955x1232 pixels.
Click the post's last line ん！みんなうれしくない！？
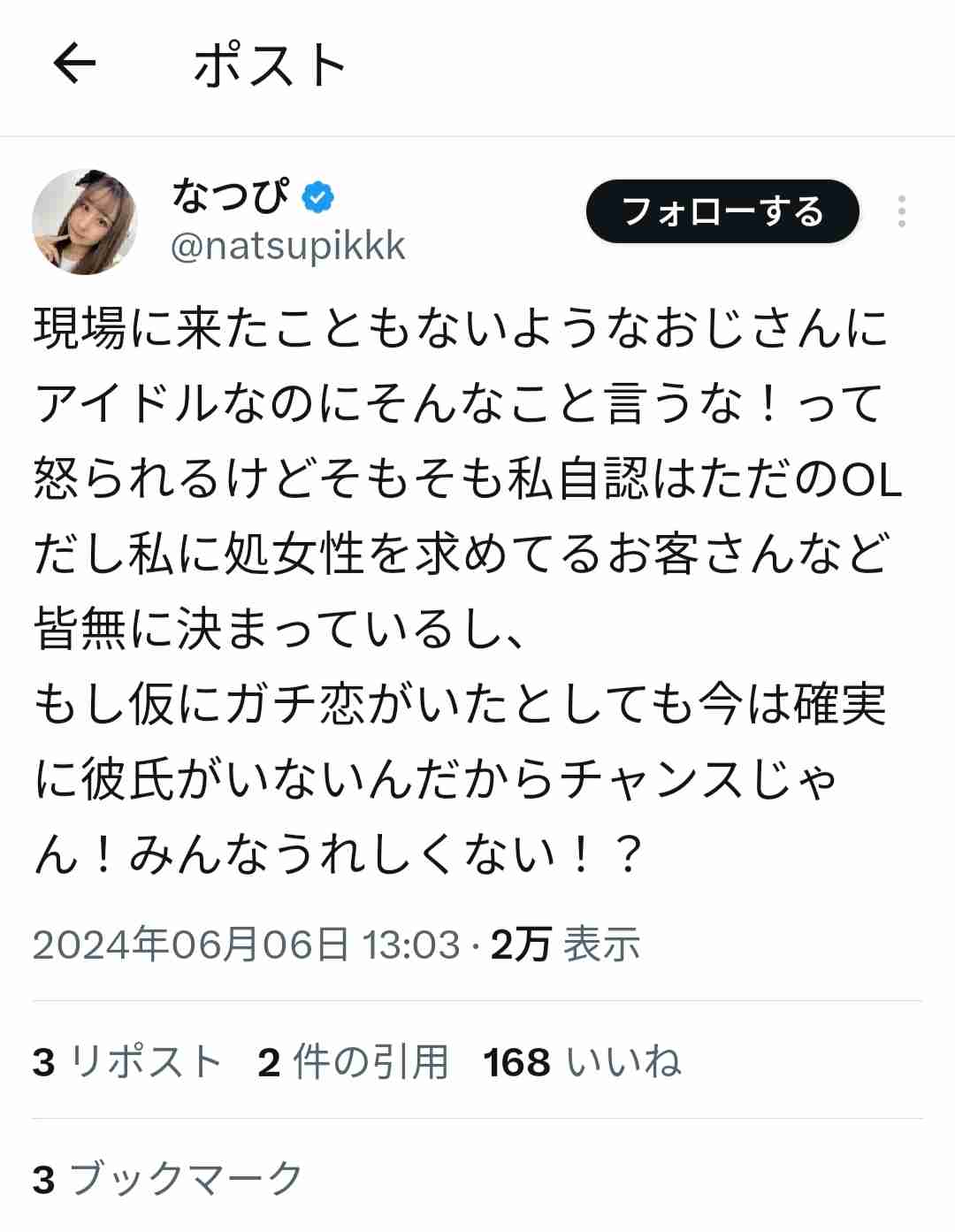click(338, 854)
